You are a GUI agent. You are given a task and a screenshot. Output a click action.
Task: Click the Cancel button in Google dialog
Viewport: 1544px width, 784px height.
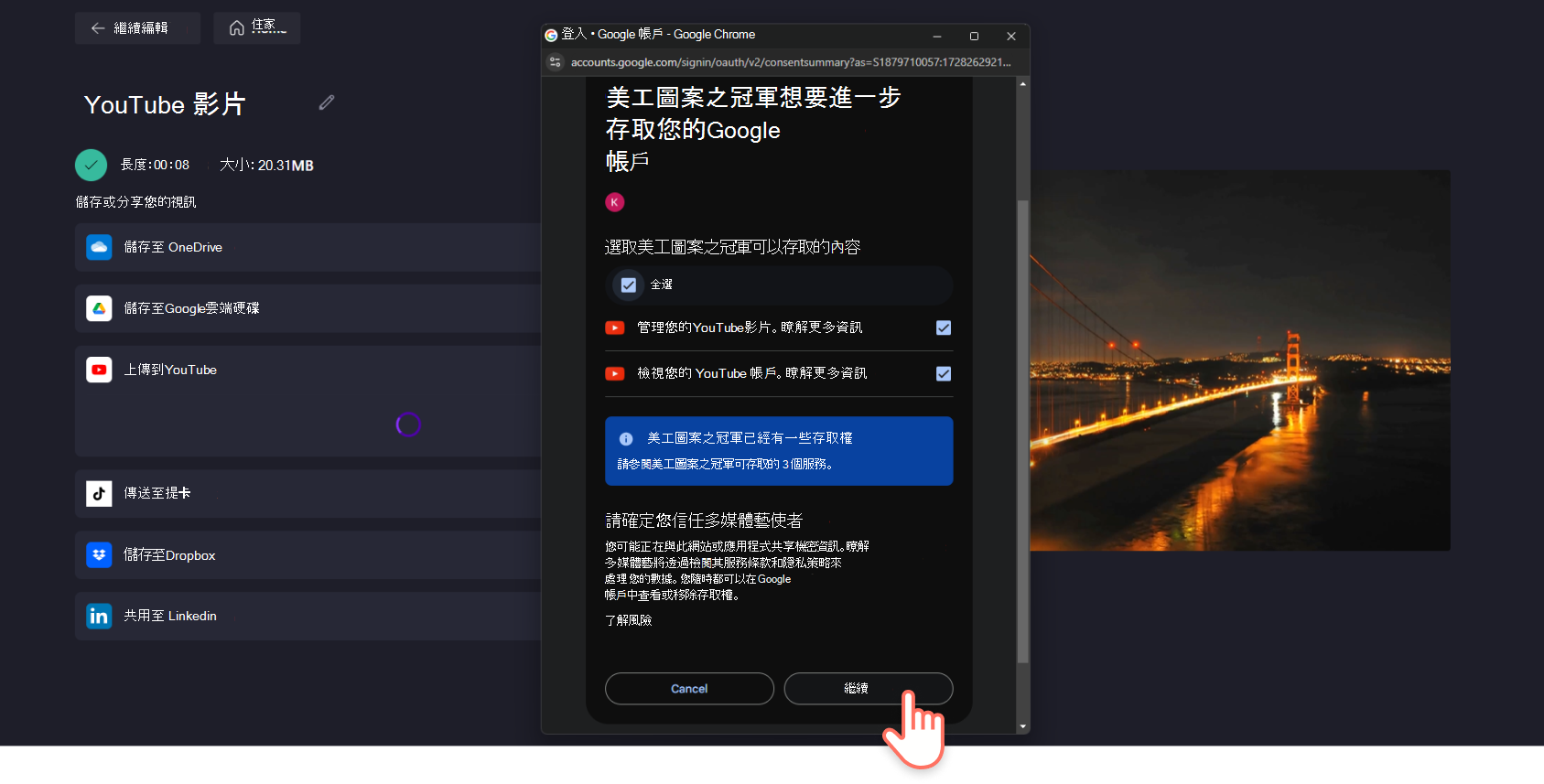[689, 689]
